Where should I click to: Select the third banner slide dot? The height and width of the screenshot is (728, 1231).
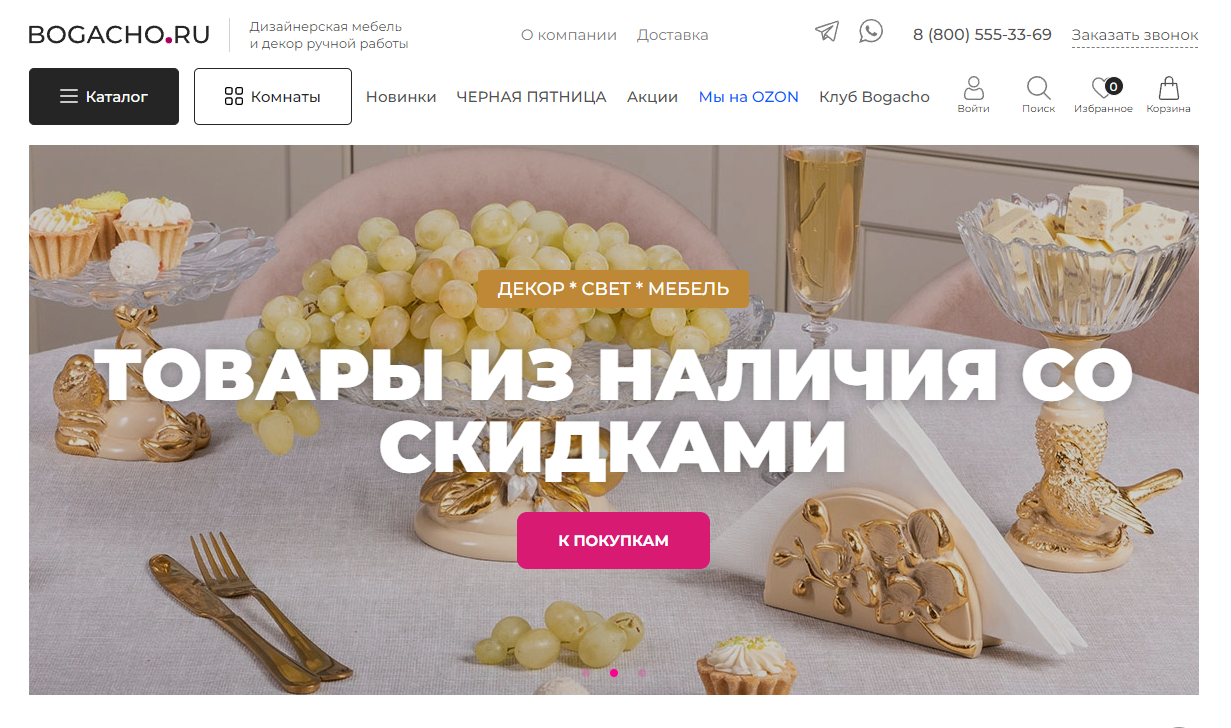642,673
